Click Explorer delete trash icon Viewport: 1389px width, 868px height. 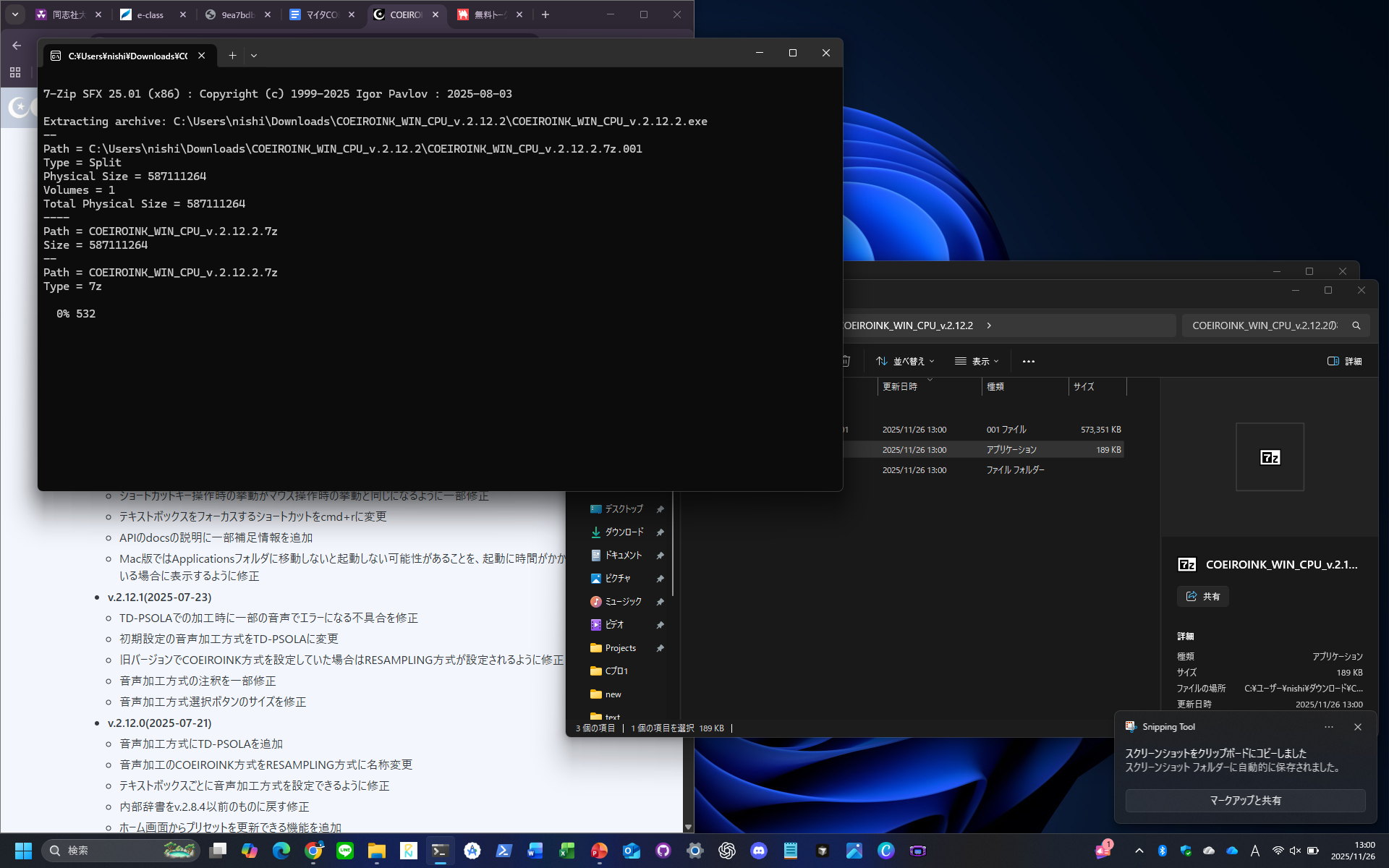click(846, 361)
